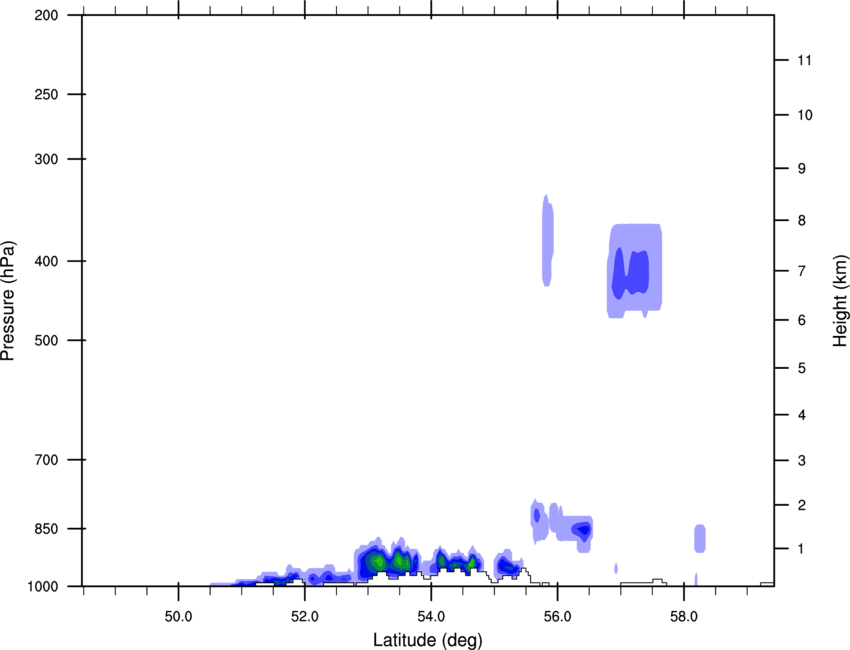This screenshot has width=850, height=650.
Task: Select the 700 pressure tick label
Action: click(x=46, y=460)
